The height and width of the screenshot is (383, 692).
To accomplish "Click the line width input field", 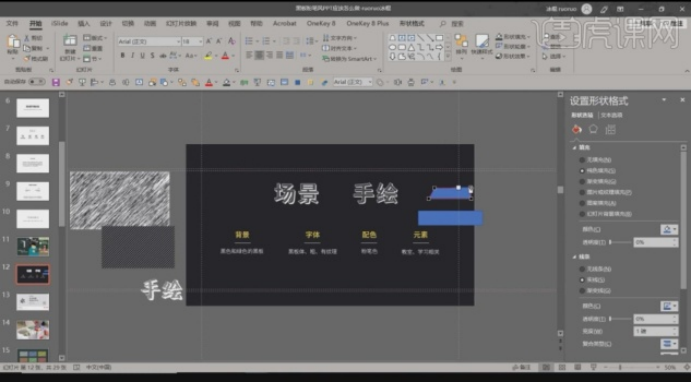I will 655,331.
